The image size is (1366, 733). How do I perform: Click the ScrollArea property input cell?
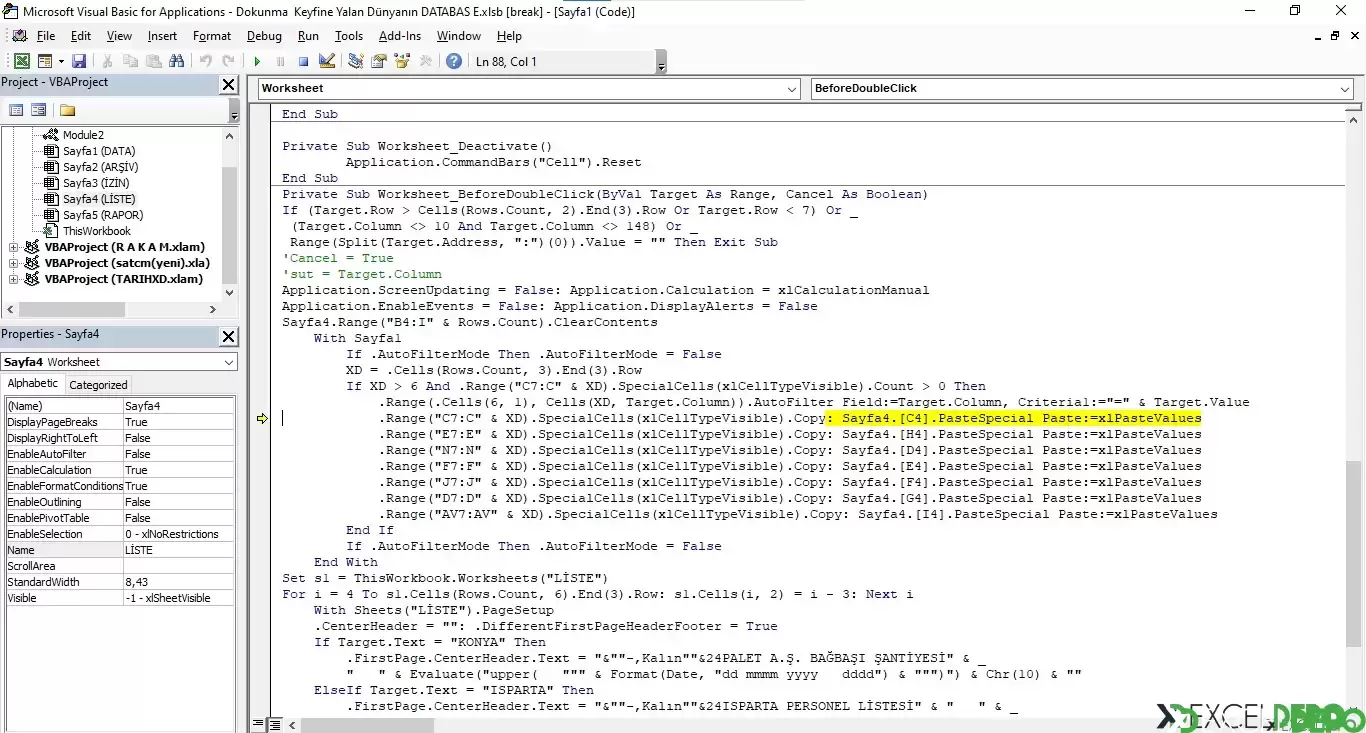(179, 566)
